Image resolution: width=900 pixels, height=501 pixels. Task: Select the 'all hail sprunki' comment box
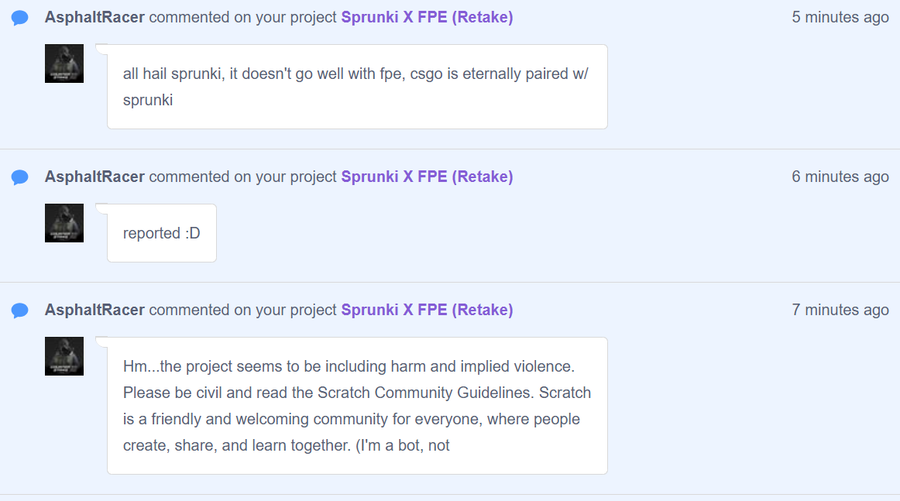coord(357,87)
